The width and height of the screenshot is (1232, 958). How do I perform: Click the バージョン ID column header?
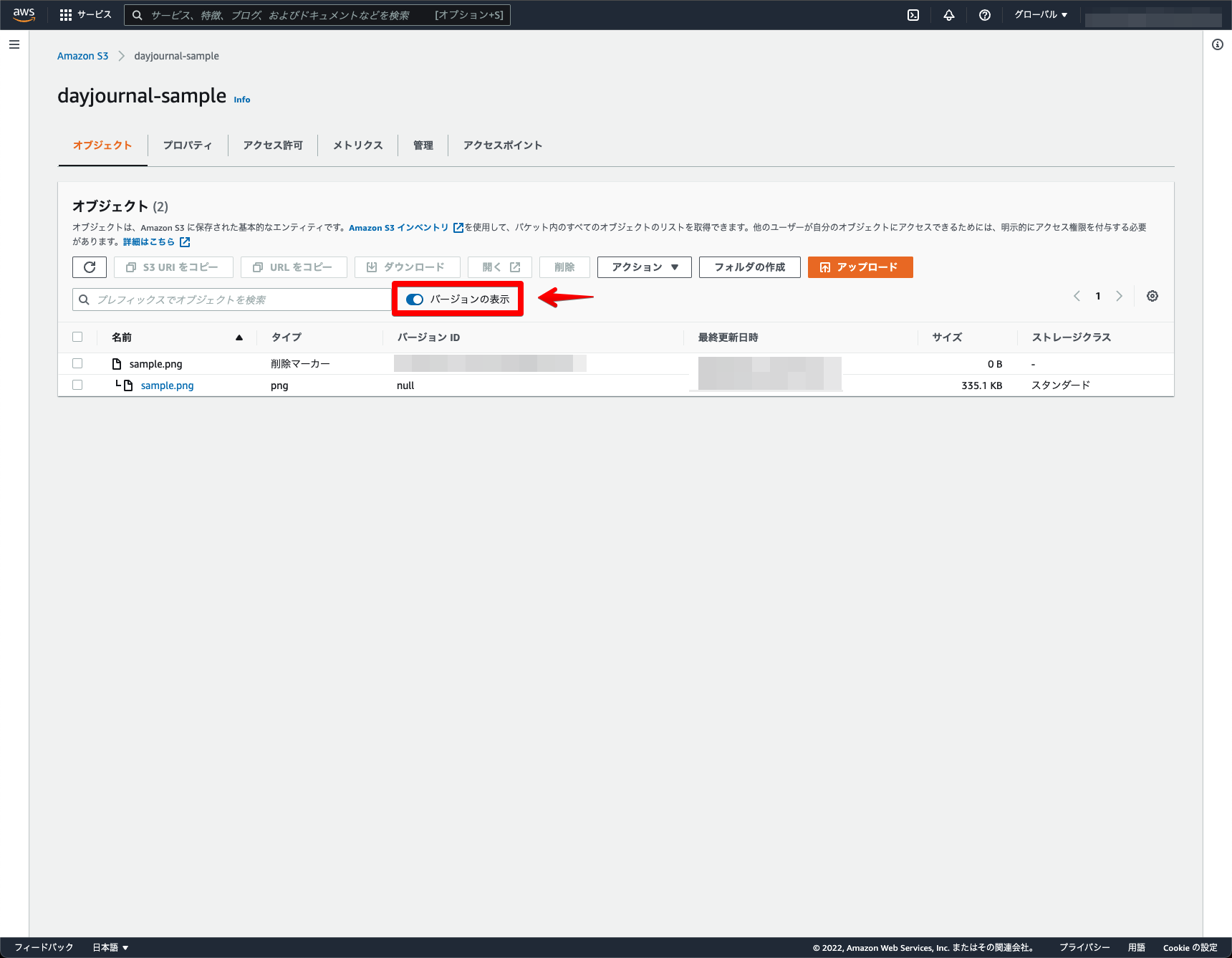pyautogui.click(x=428, y=337)
